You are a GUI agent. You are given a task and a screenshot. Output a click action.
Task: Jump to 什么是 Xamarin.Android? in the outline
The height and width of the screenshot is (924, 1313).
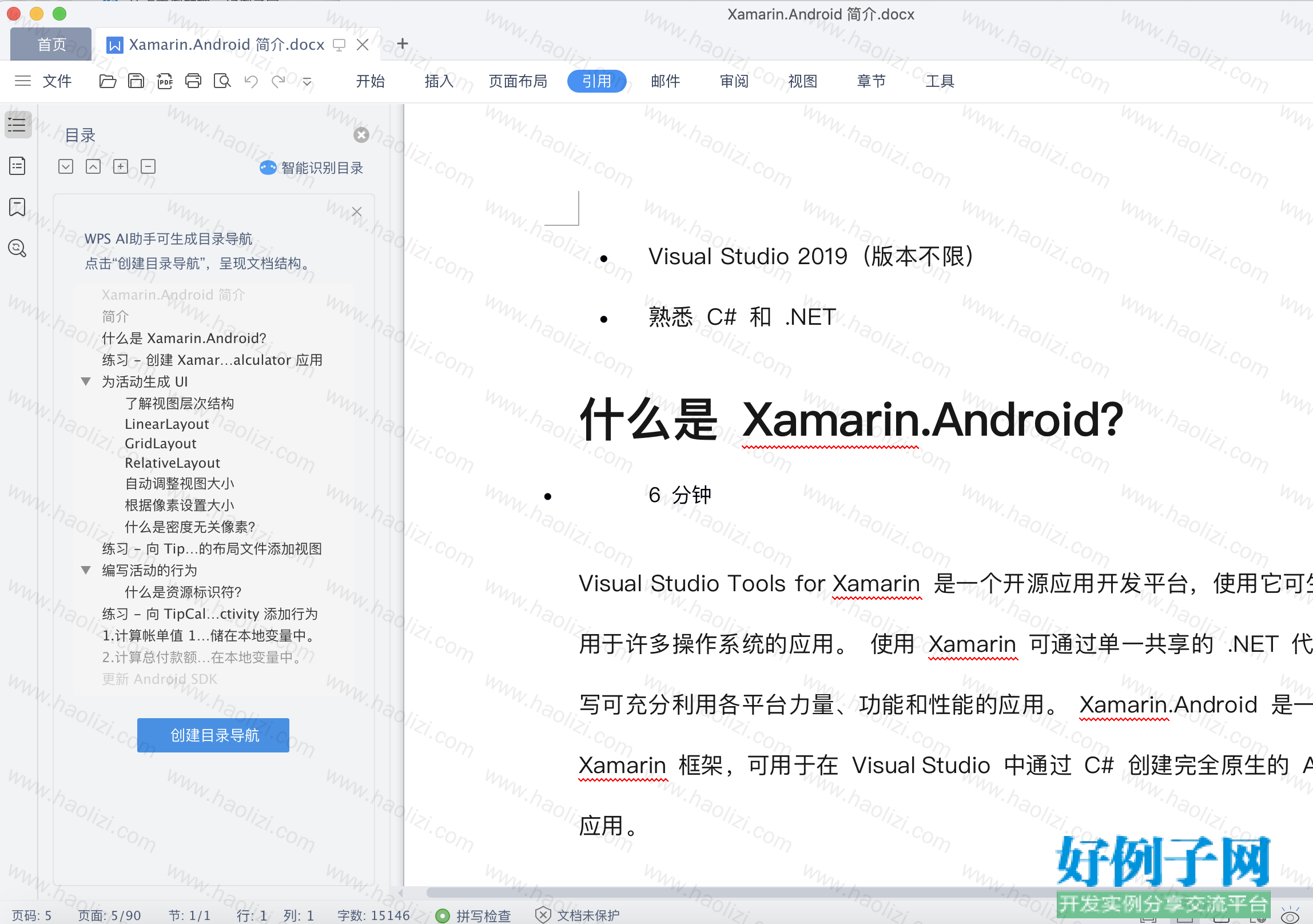[x=184, y=338]
